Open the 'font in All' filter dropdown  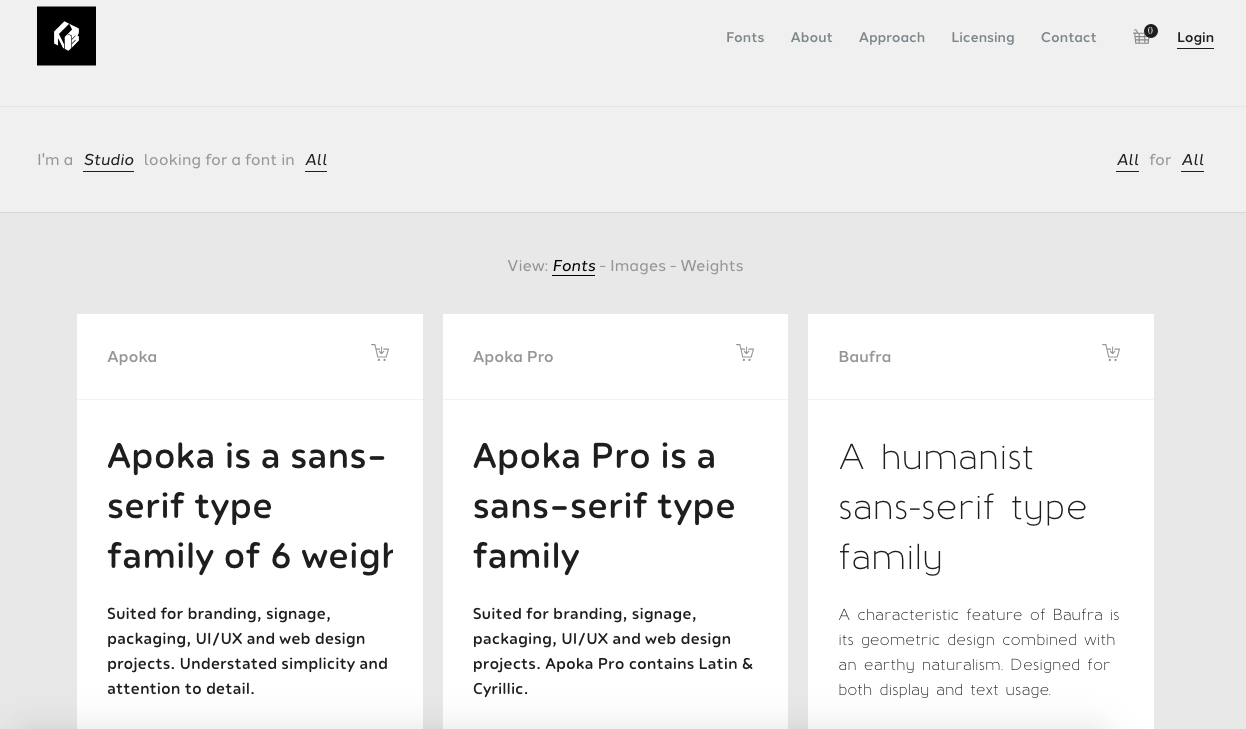point(316,160)
